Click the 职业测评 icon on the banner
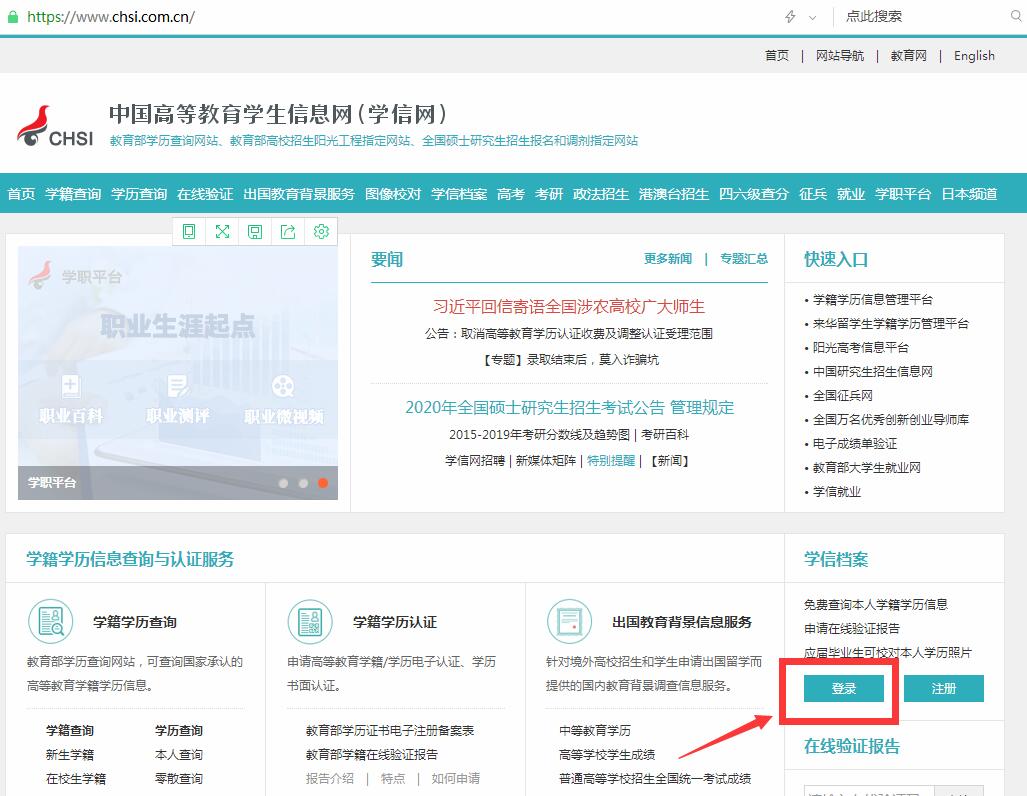The width and height of the screenshot is (1027, 796). 177,386
